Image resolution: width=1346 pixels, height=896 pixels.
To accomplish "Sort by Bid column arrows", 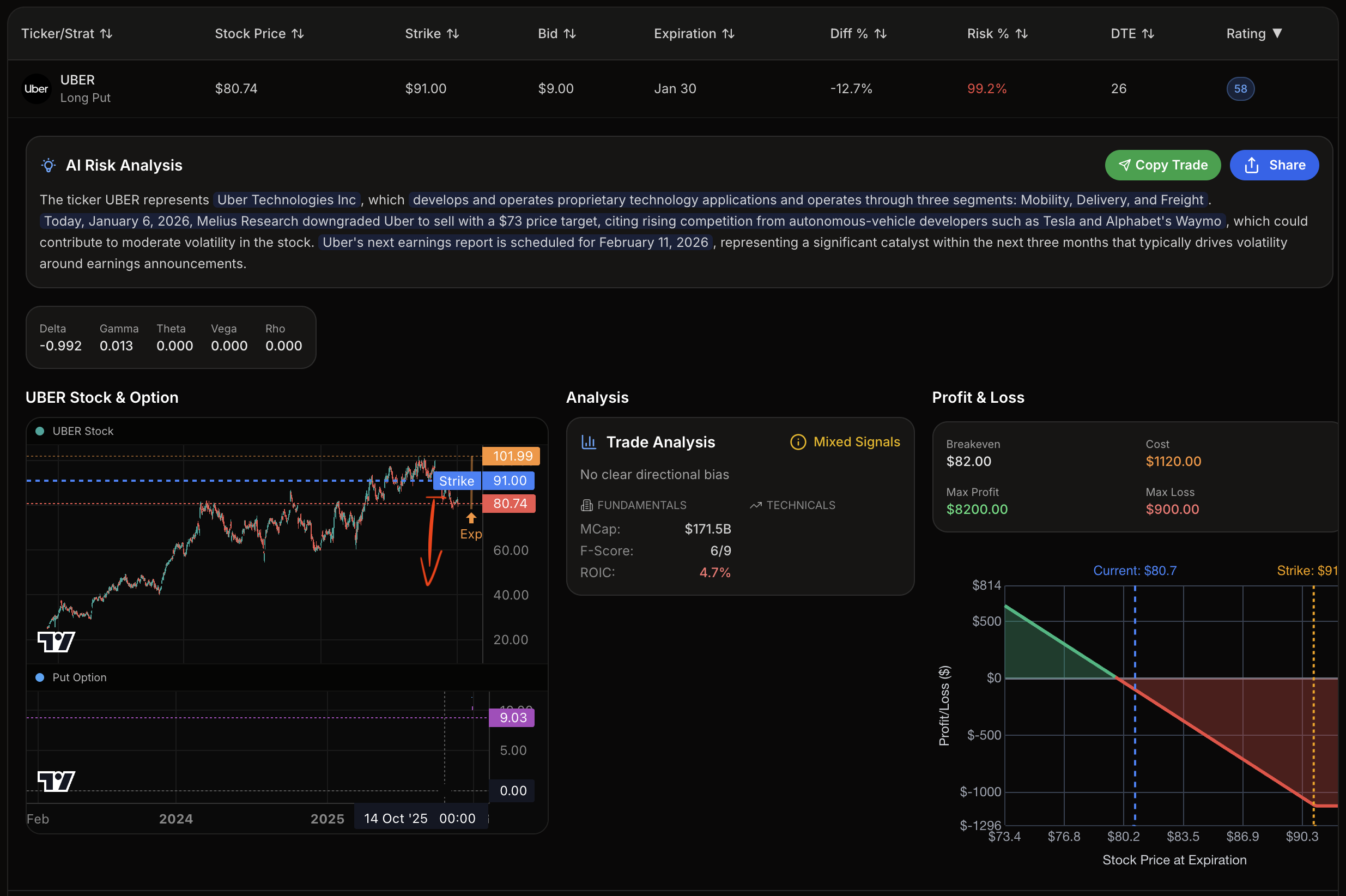I will (x=569, y=34).
